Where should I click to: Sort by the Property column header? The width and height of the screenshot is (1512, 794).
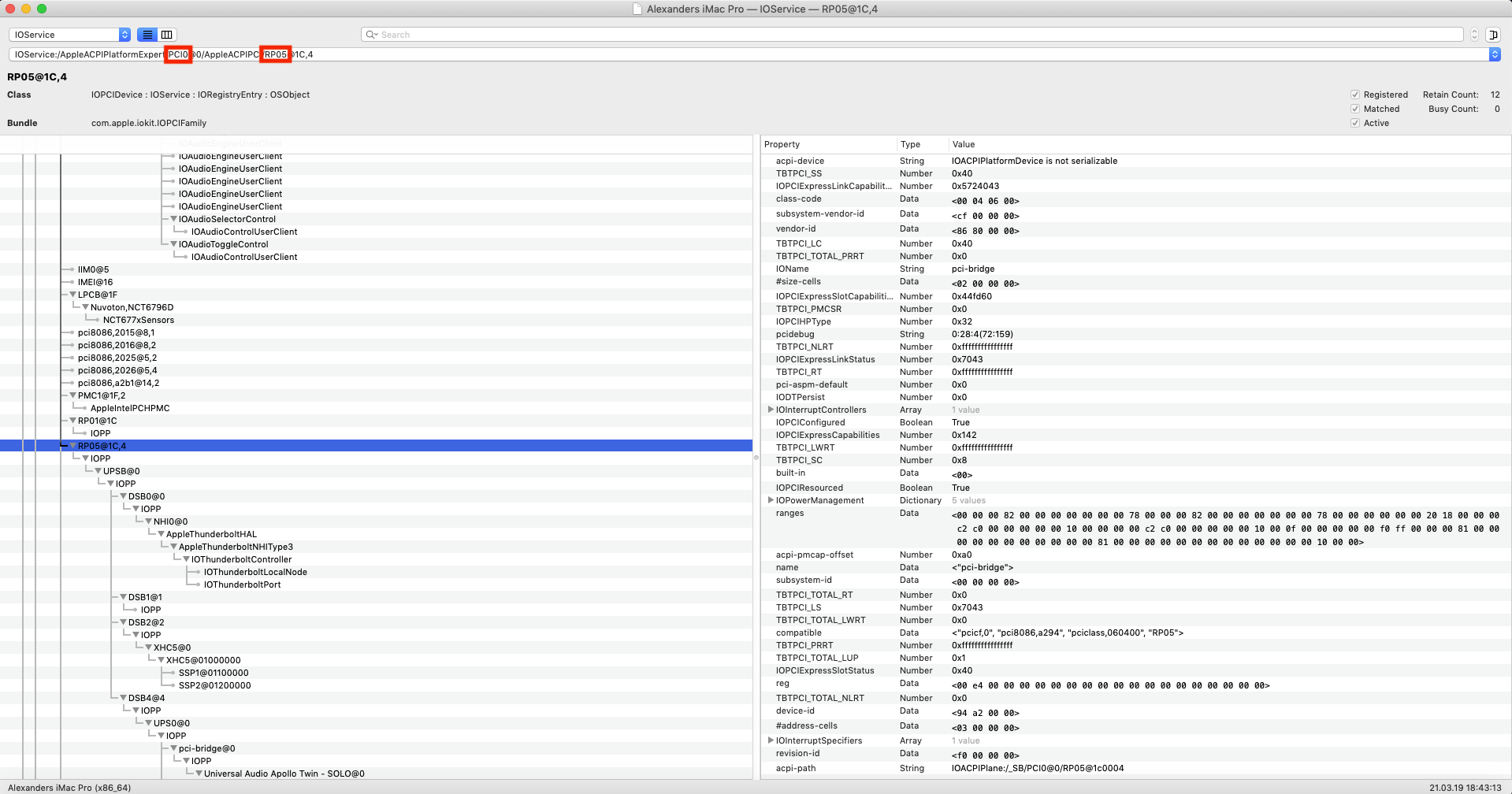(828, 144)
